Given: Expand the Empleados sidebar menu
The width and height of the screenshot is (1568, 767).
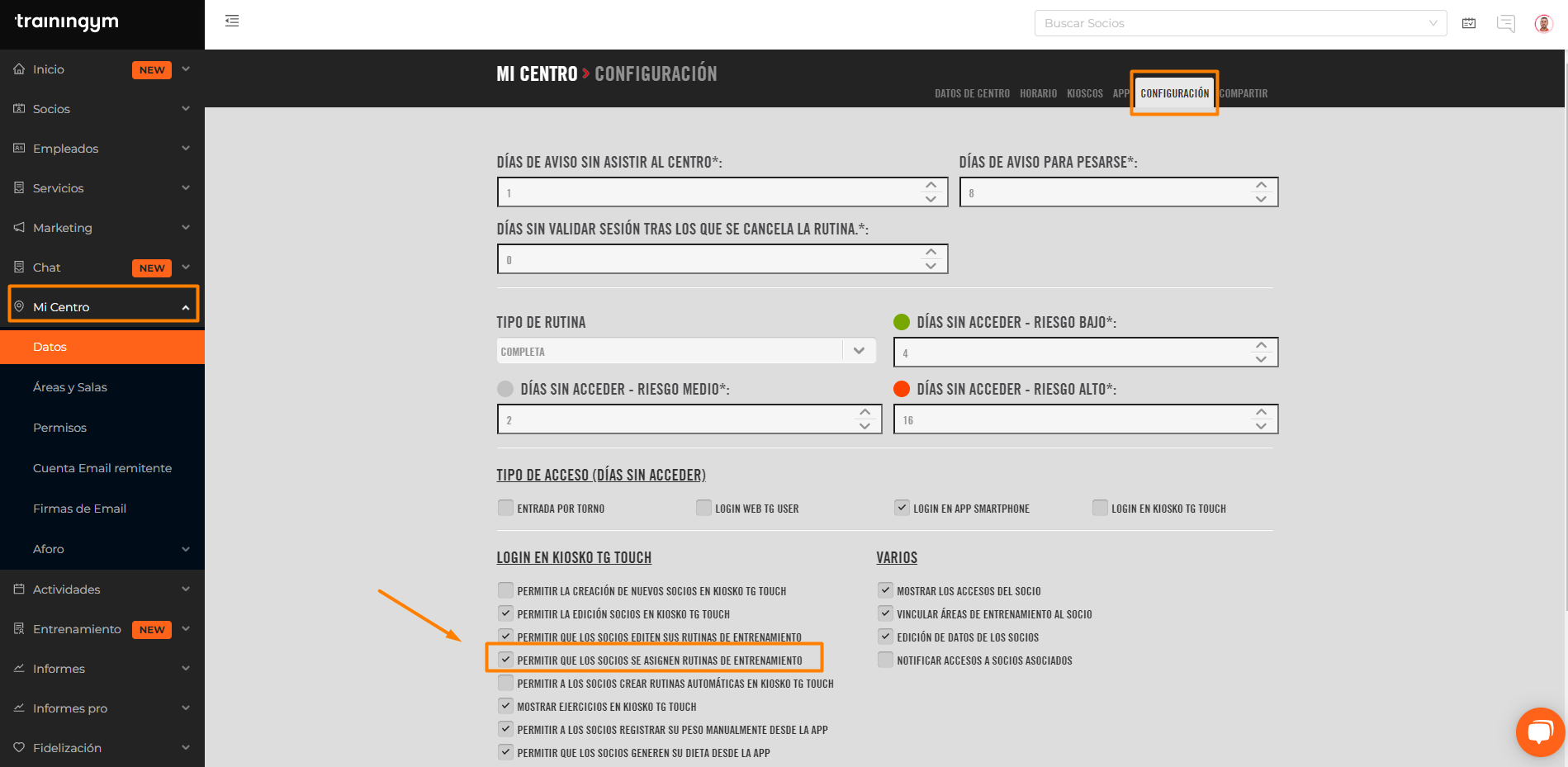Looking at the screenshot, I should 186,149.
